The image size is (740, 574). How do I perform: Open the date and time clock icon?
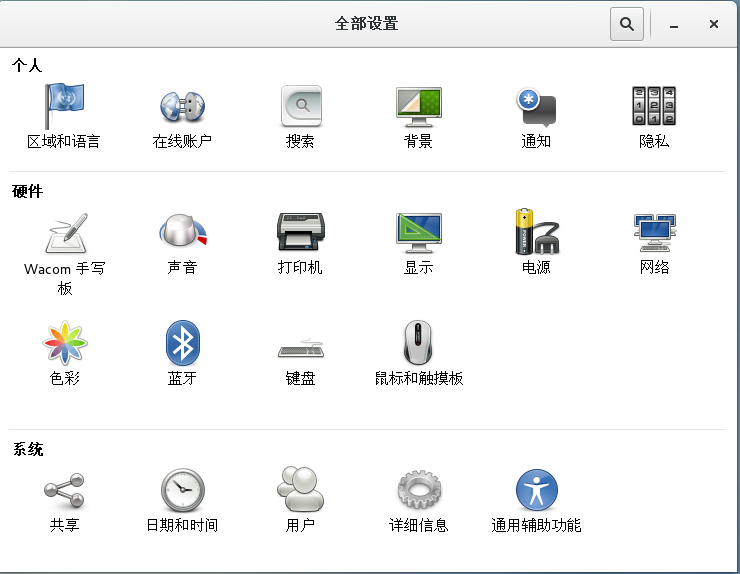coord(183,490)
